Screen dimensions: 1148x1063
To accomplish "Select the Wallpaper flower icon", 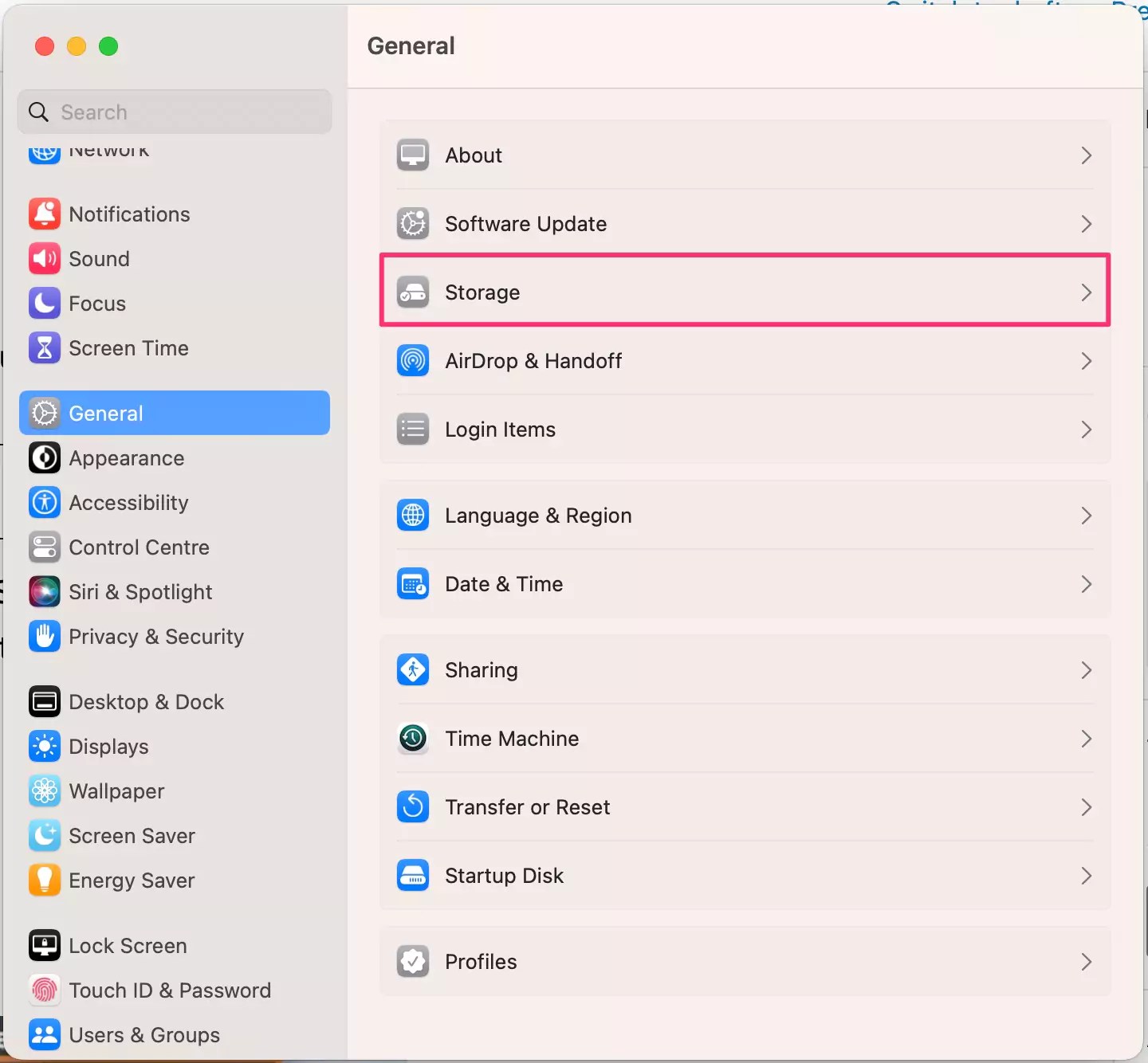I will [x=45, y=790].
